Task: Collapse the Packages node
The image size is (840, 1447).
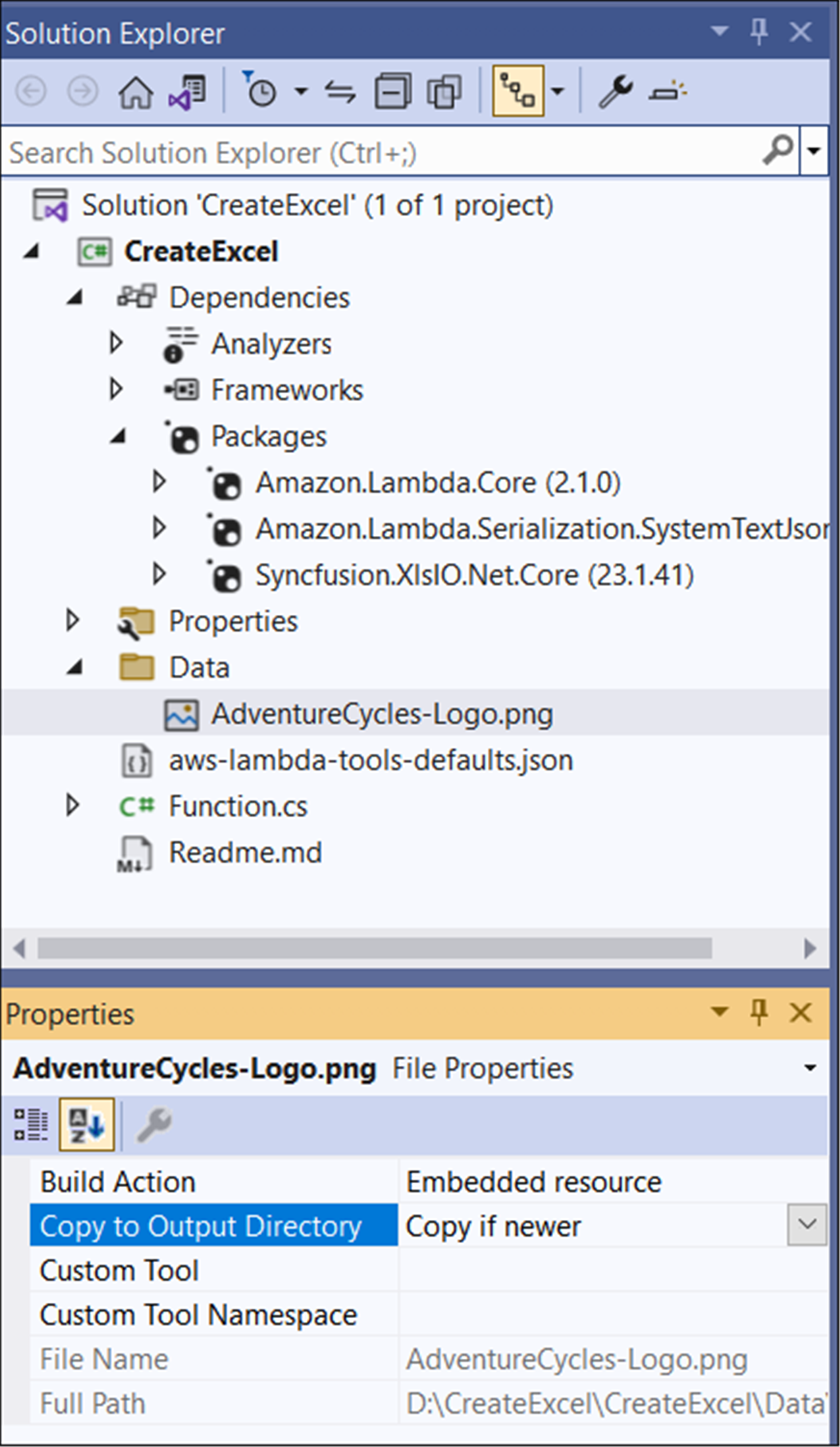Action: pos(118,436)
